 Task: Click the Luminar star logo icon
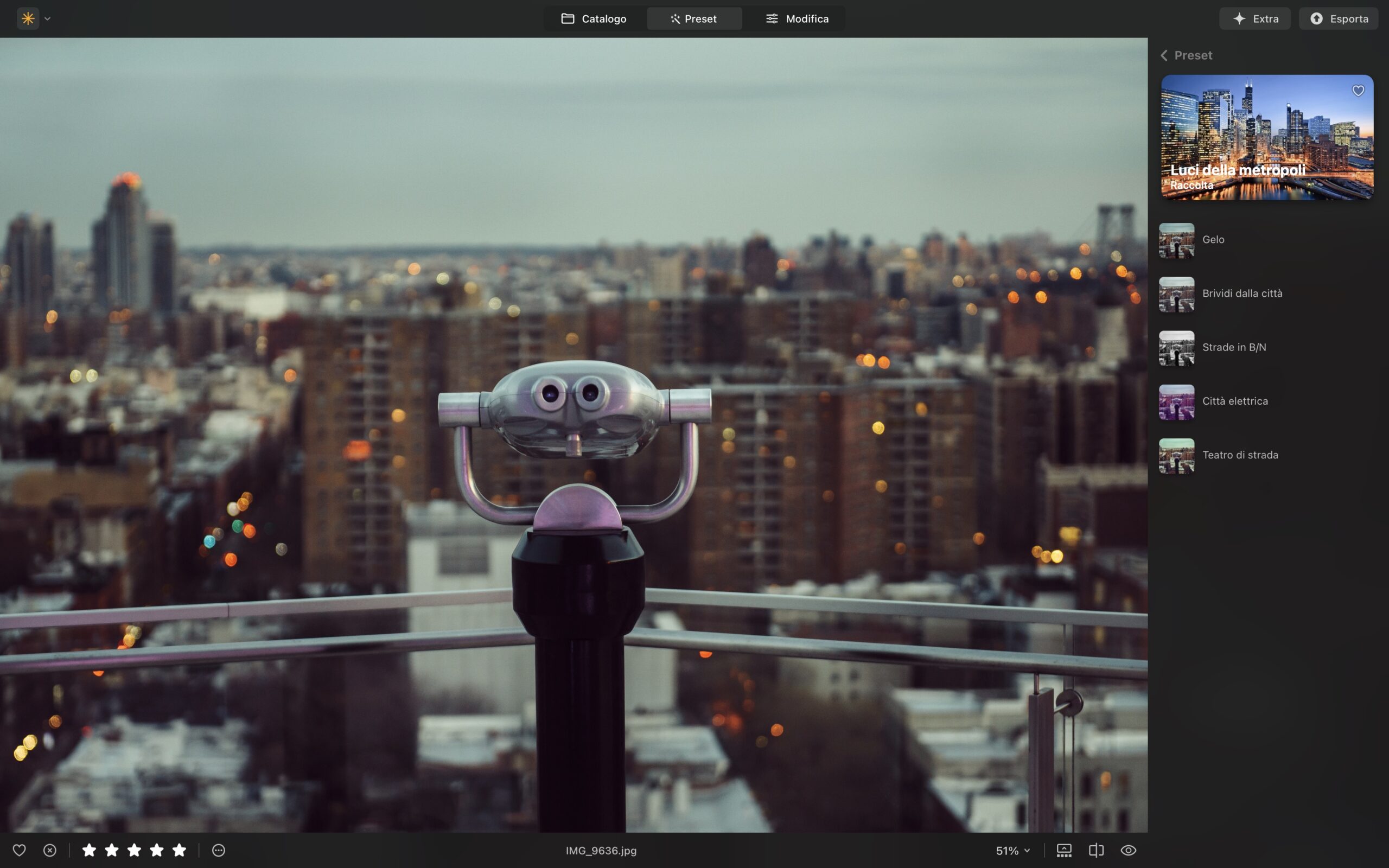27,18
